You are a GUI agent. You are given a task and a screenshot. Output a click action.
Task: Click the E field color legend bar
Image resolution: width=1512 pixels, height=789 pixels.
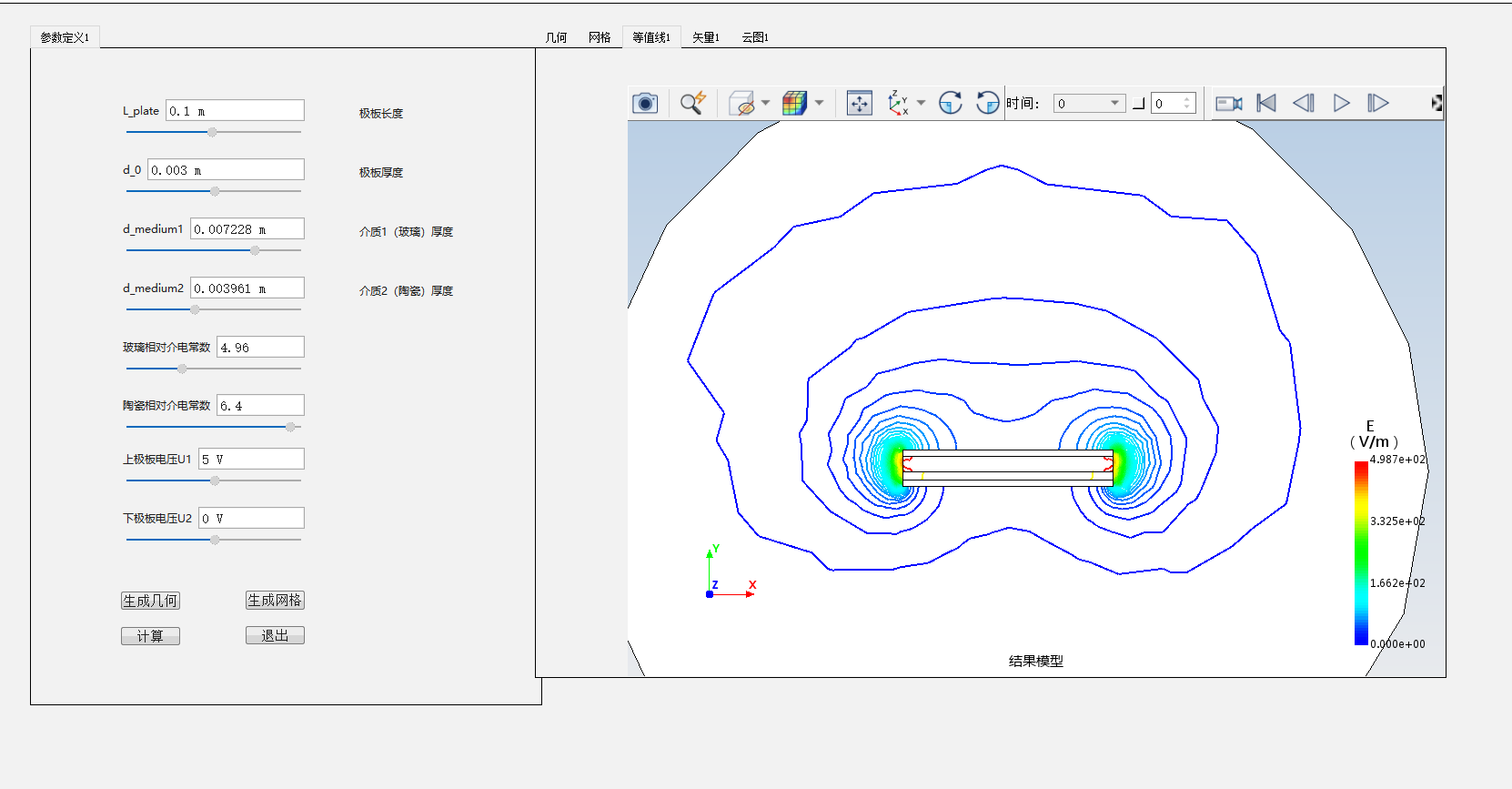(1361, 553)
